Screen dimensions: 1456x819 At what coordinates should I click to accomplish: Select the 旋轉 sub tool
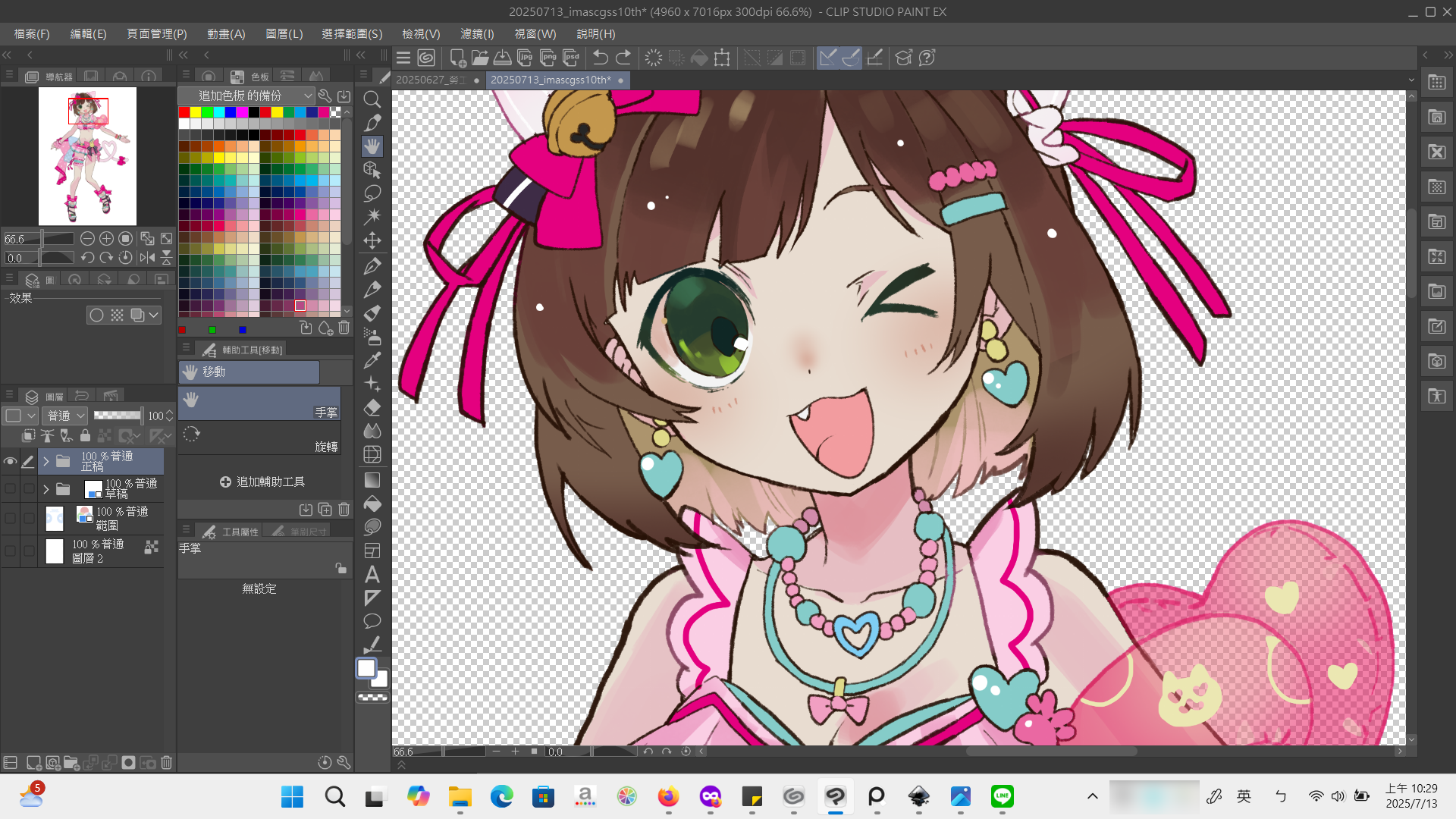[x=259, y=438]
